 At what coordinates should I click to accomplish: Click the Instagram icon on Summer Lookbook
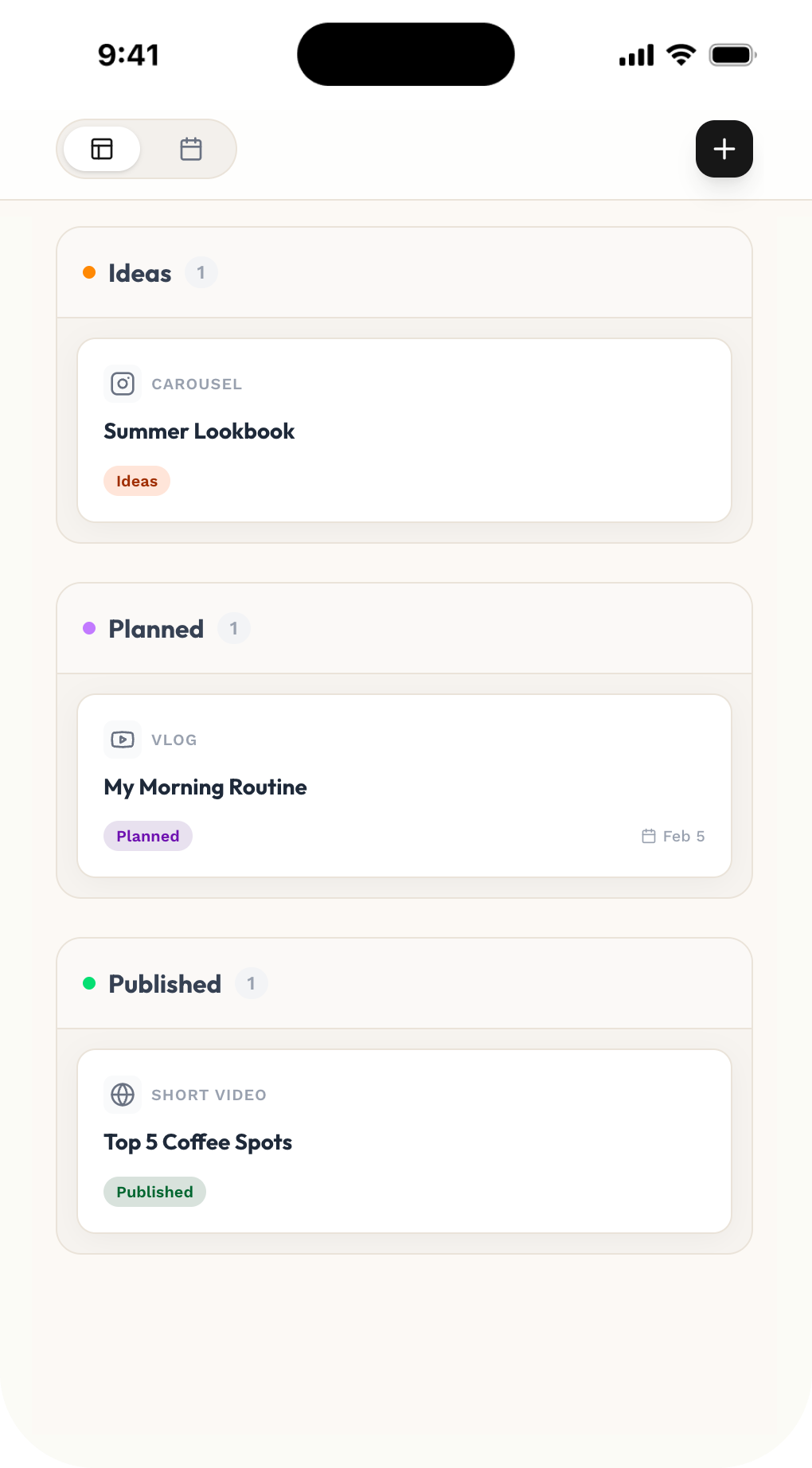coord(123,385)
